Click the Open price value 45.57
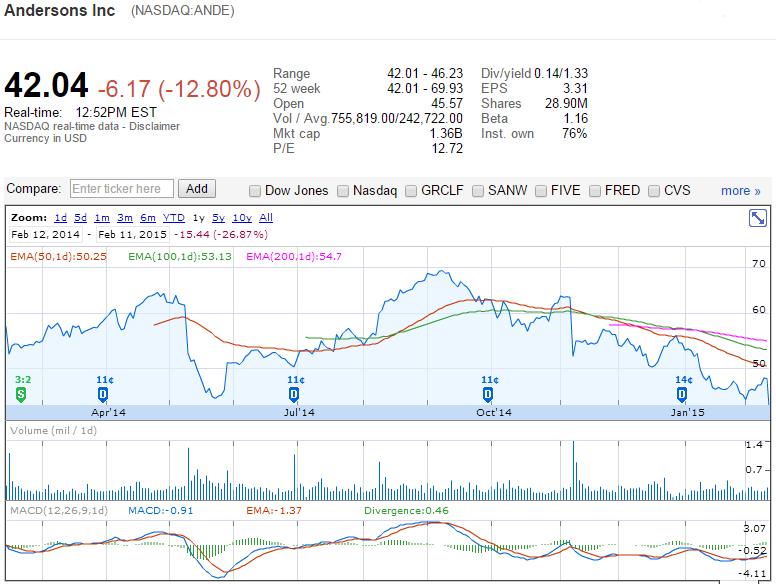This screenshot has width=776, height=584. [447, 103]
